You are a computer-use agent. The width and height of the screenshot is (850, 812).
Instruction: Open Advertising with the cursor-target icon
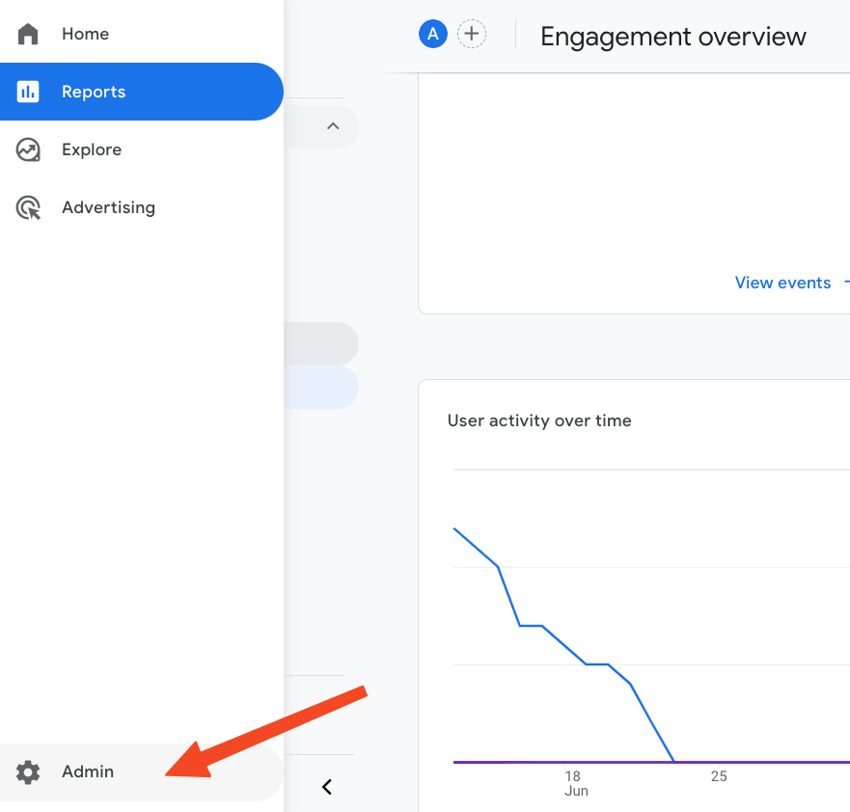[28, 207]
